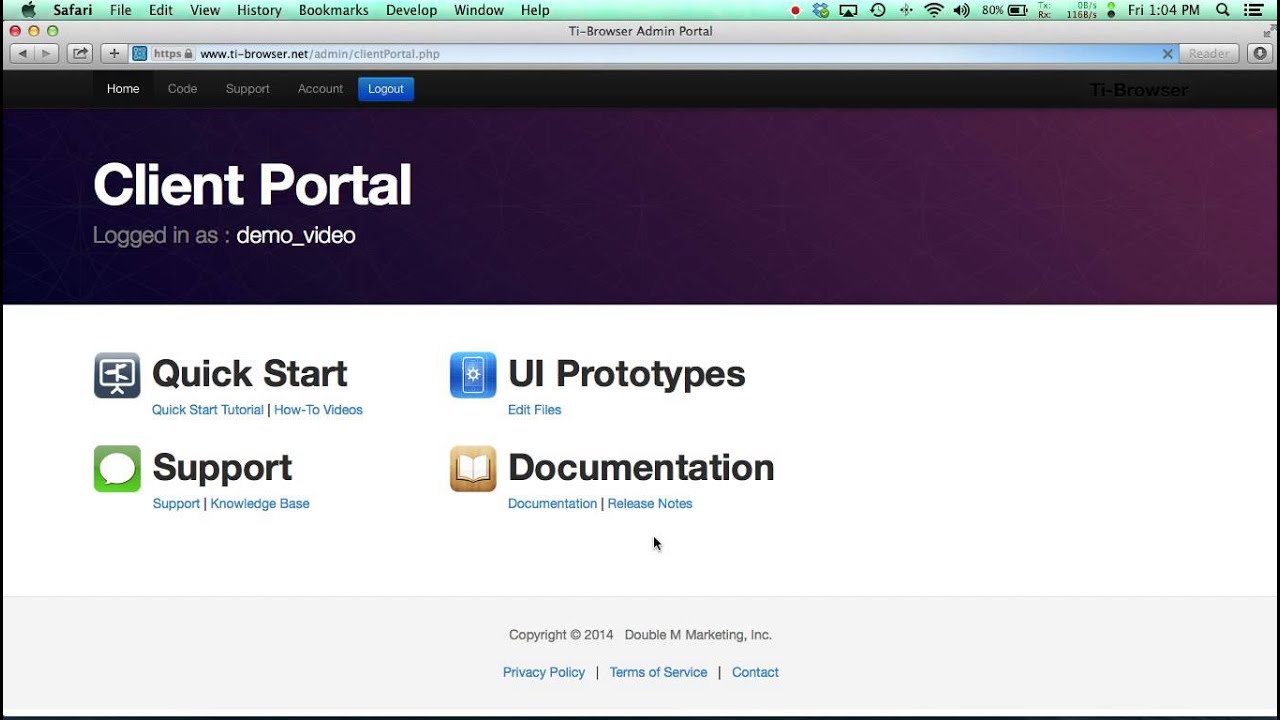Screen dimensions: 1280x720
Task: Click the volume speaker icon
Action: point(962,10)
